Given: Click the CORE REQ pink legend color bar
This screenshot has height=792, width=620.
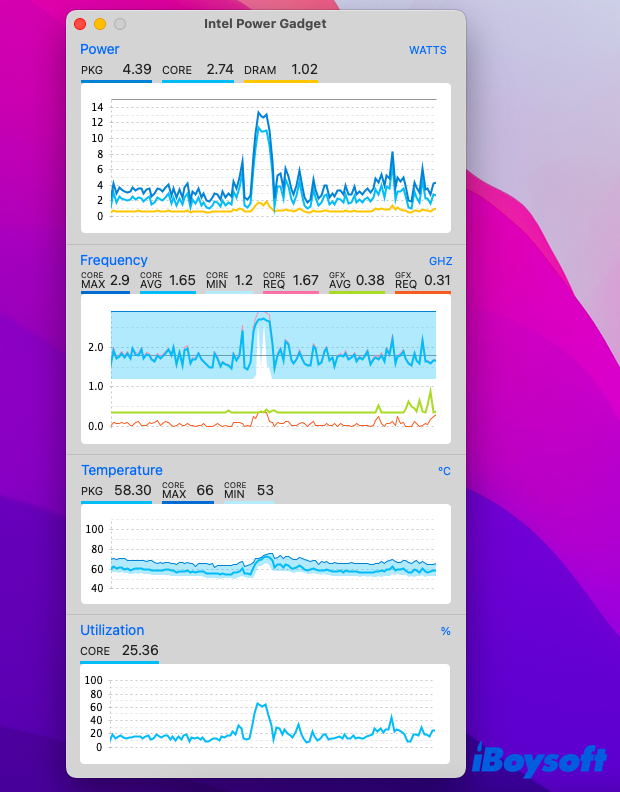Looking at the screenshot, I should pos(291,292).
